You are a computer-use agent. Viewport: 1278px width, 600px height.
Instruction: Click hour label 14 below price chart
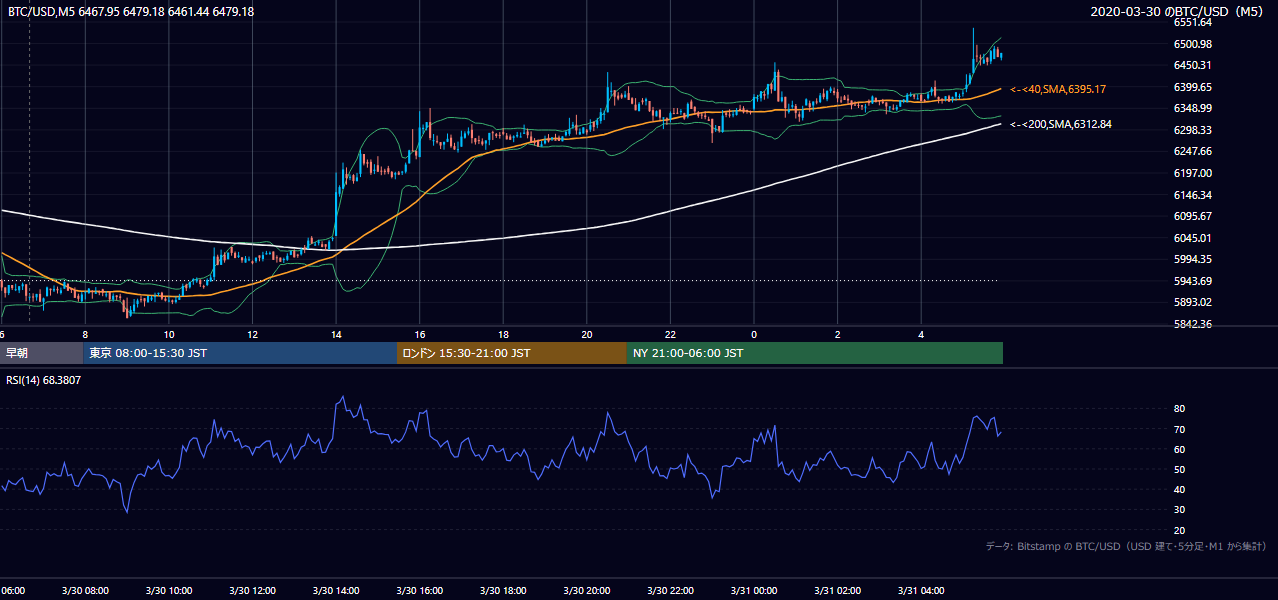coord(336,334)
